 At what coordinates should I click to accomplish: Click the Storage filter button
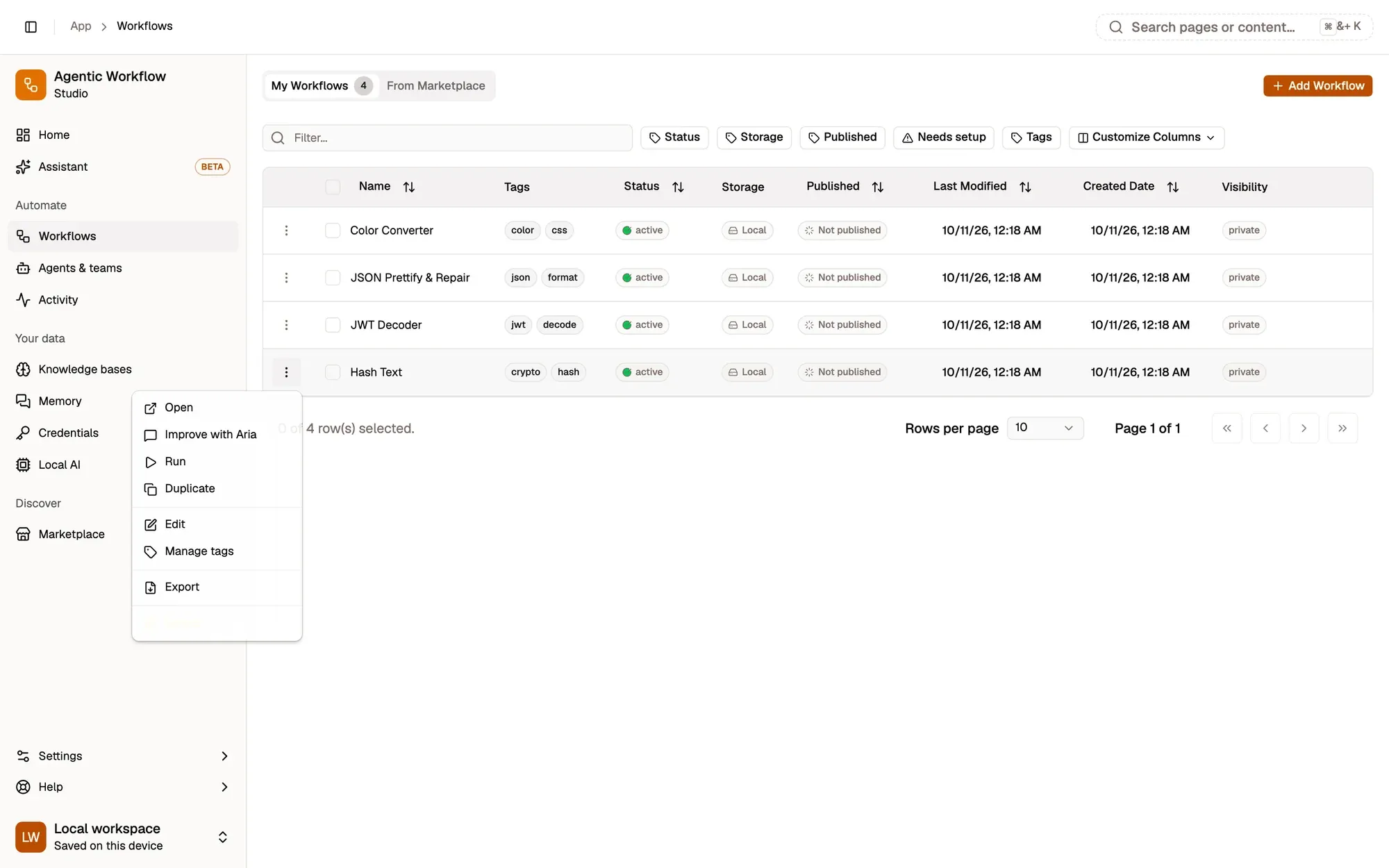754,137
